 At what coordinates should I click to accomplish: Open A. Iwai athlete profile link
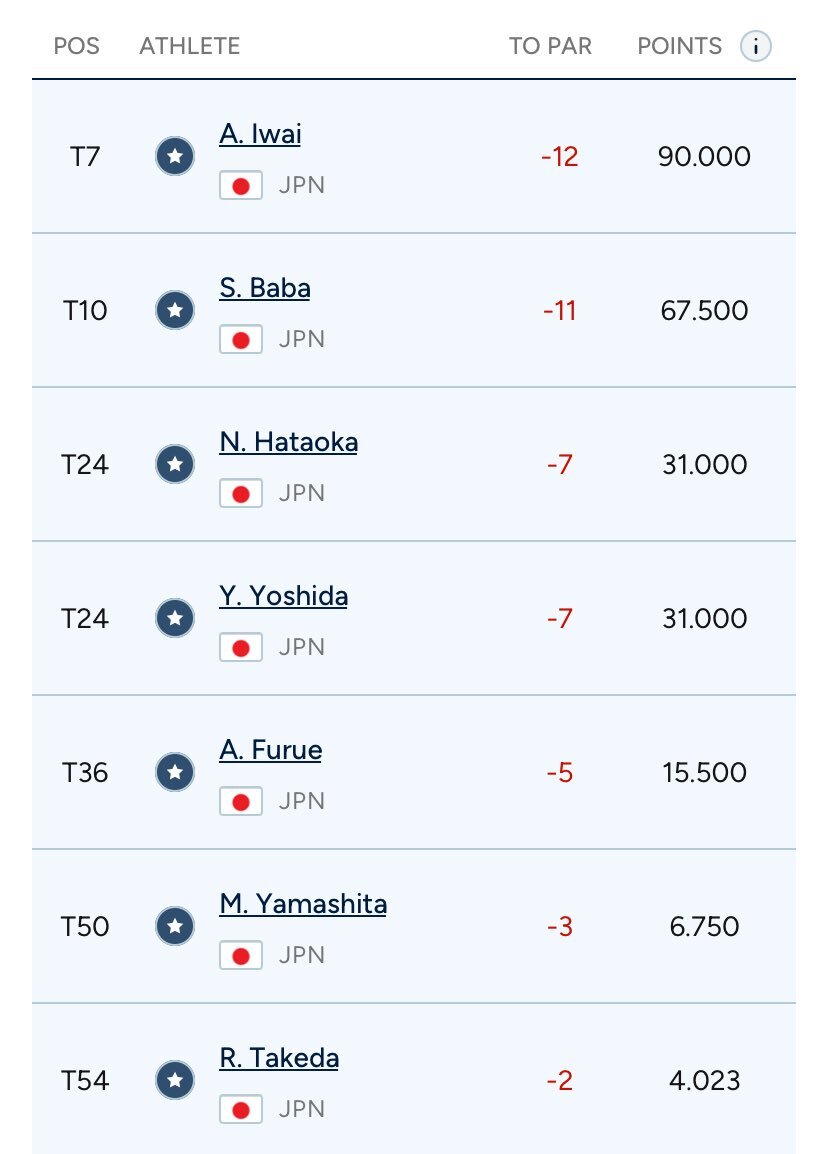[261, 134]
